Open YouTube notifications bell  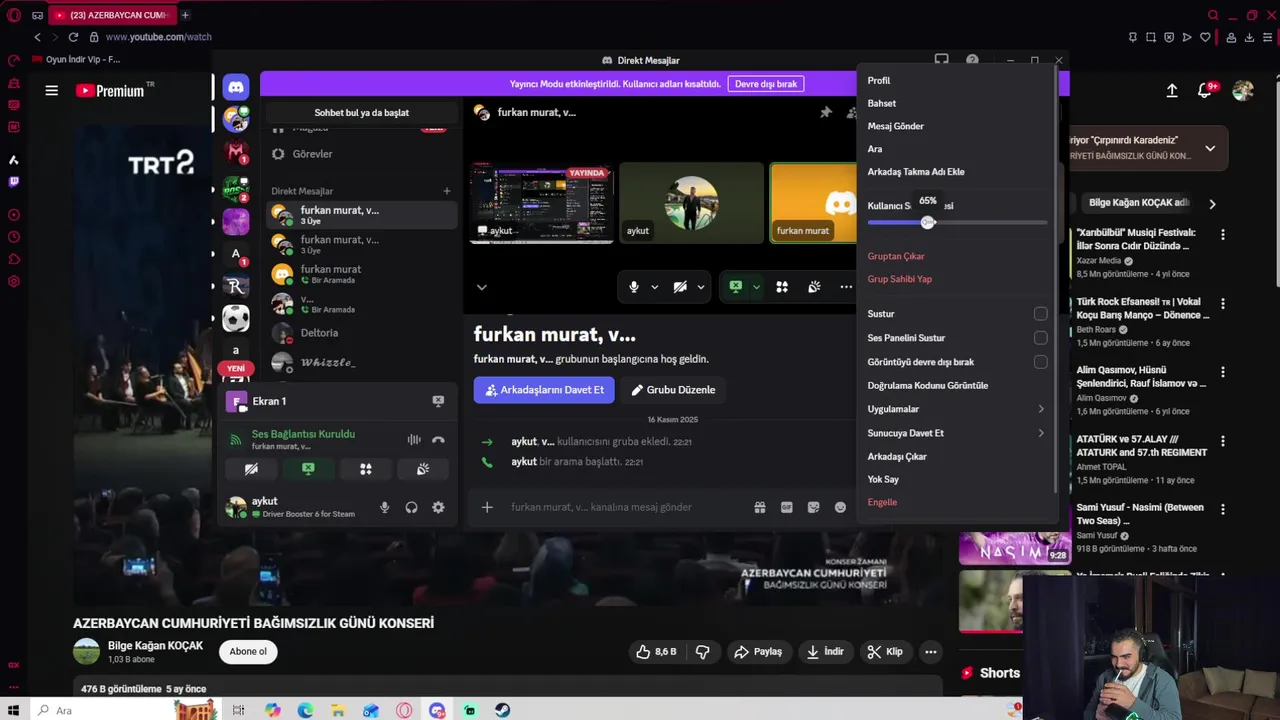(x=1205, y=90)
